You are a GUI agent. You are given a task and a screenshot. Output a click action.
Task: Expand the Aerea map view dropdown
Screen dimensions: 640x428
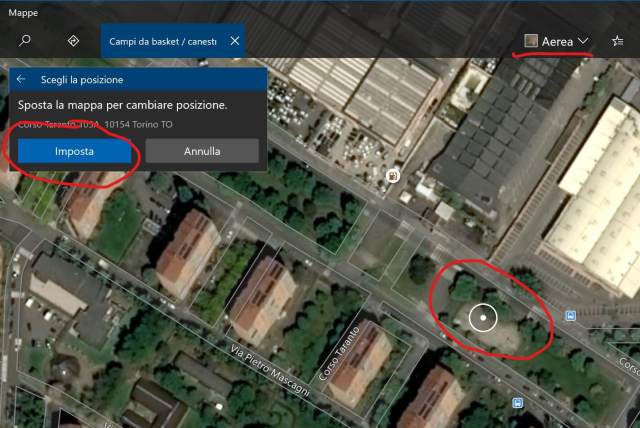(x=556, y=41)
